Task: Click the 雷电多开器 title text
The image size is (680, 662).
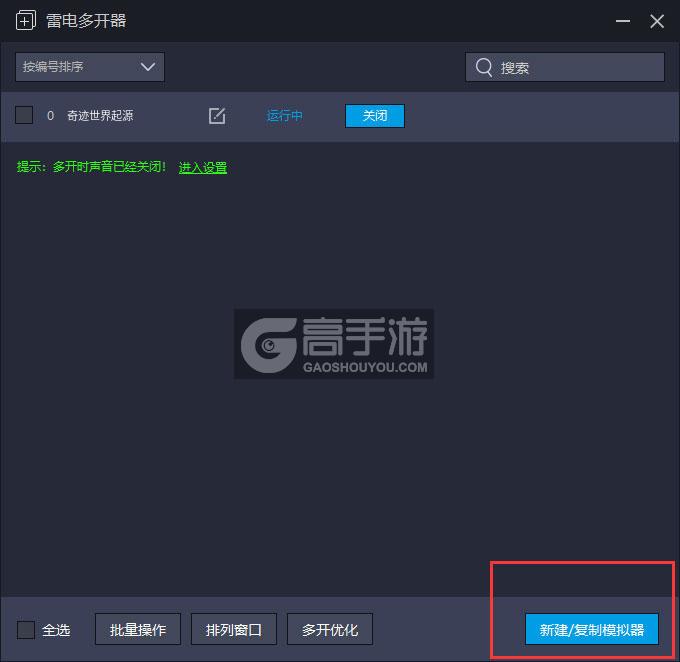Action: point(86,21)
